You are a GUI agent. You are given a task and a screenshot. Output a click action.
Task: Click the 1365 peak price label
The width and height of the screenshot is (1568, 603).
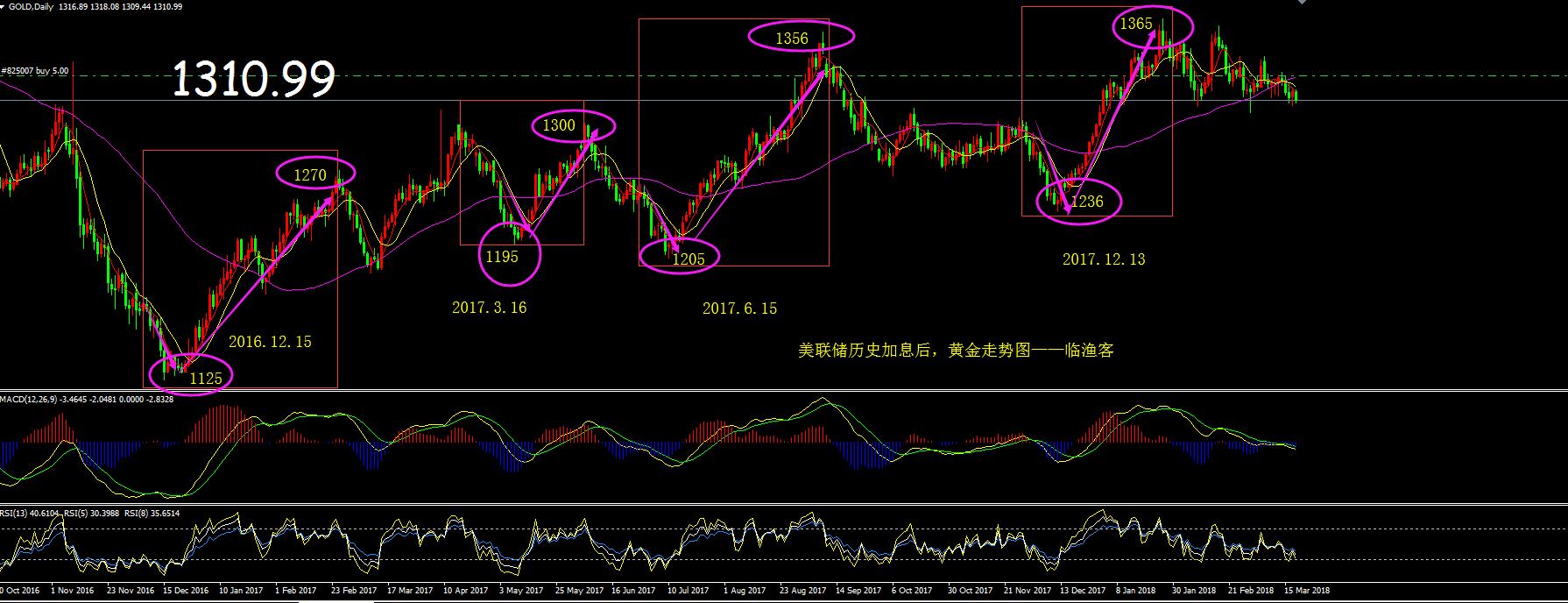pos(1136,24)
